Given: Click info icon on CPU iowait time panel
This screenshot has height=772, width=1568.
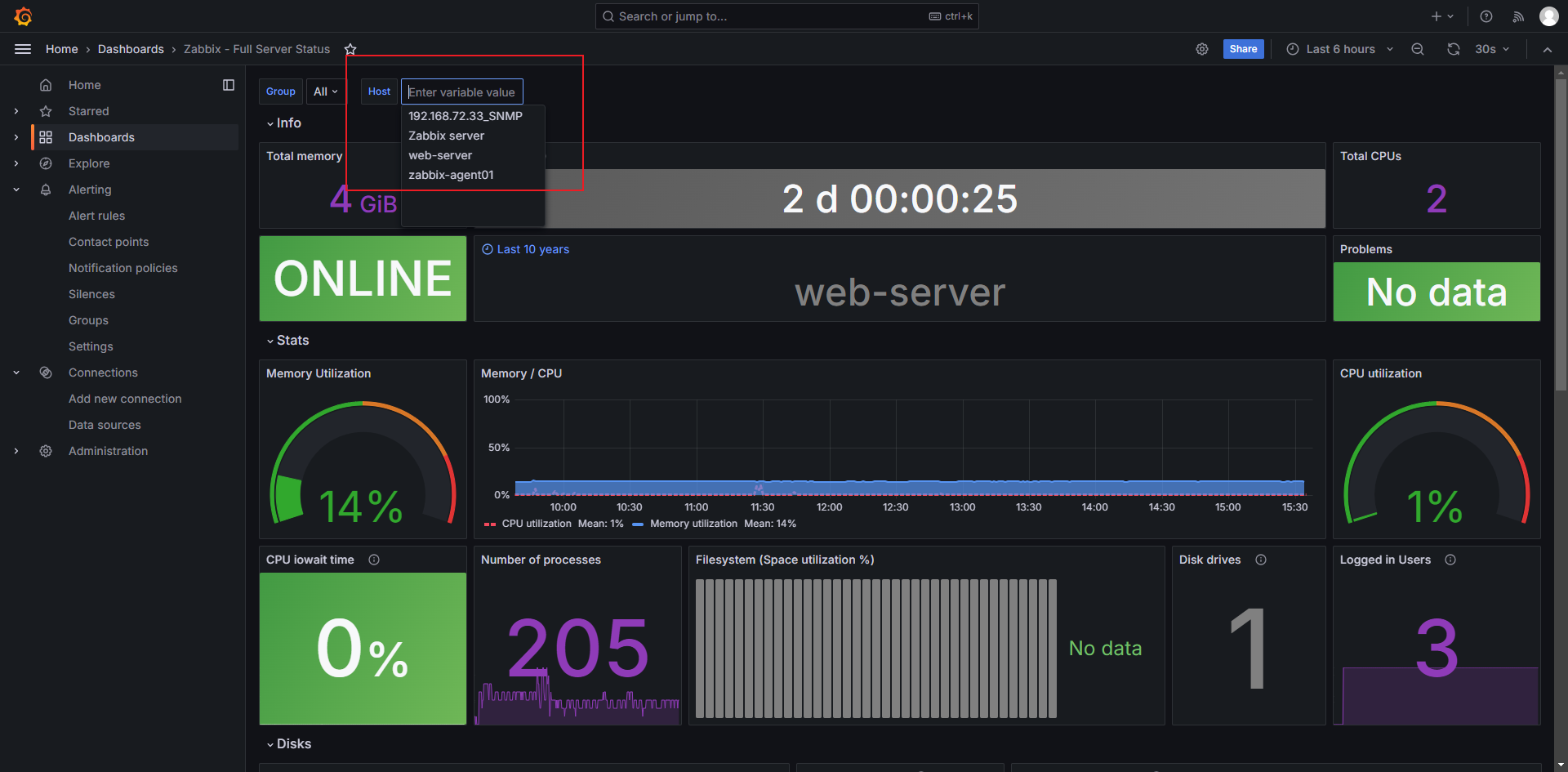Looking at the screenshot, I should point(374,560).
